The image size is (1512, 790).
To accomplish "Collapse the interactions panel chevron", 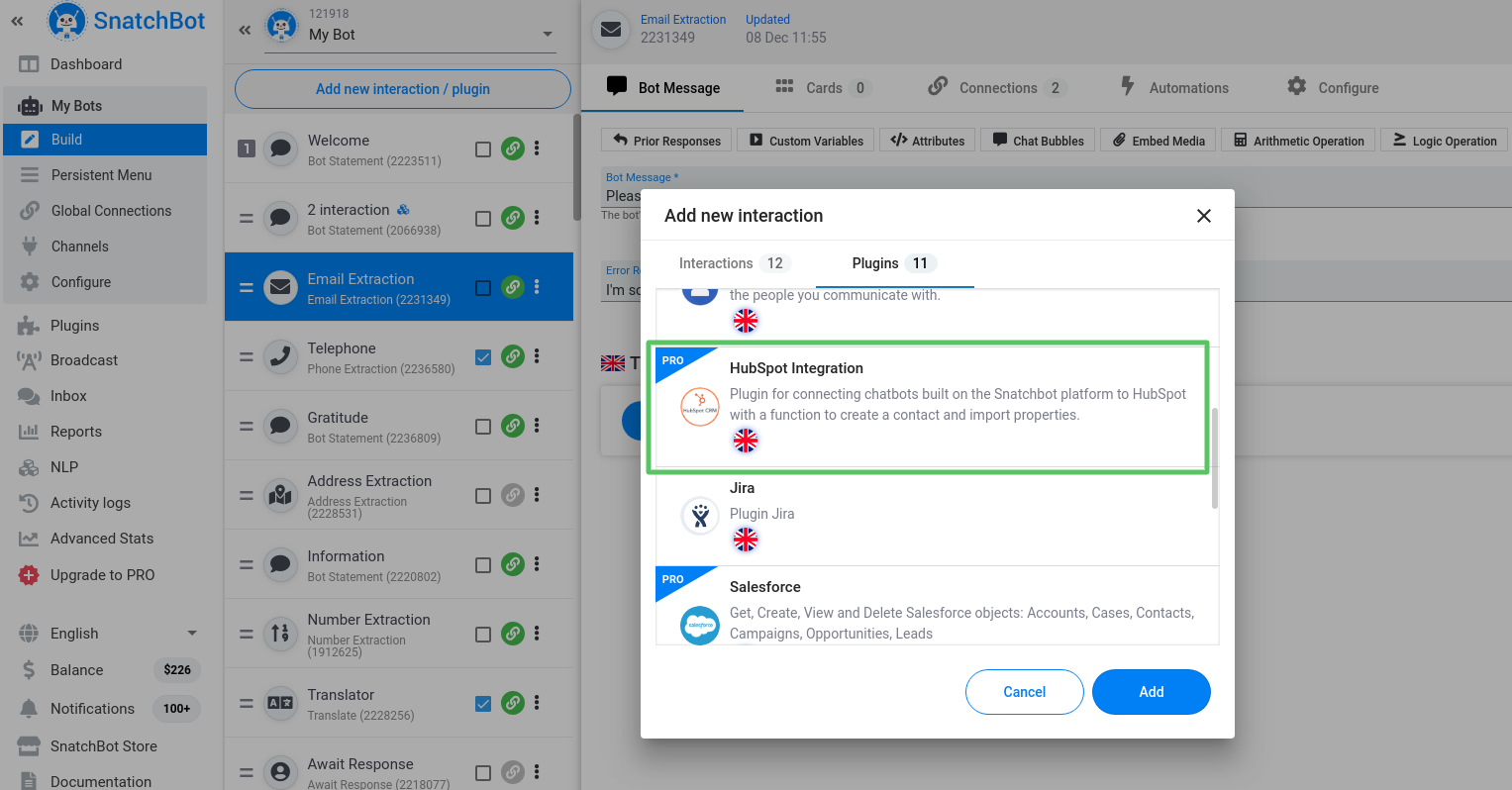I will tap(245, 30).
